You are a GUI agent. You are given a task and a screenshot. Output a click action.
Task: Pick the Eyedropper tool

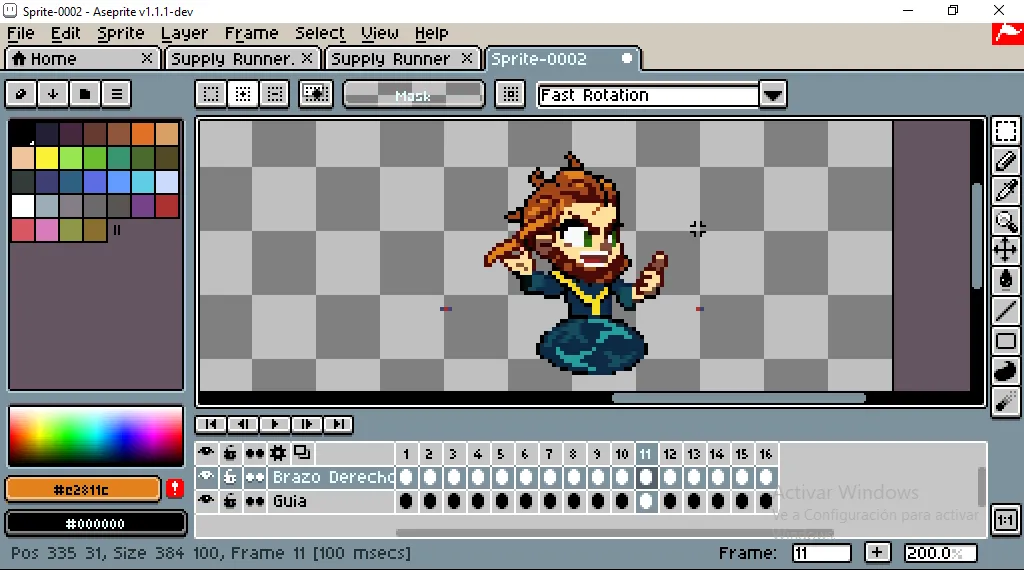pyautogui.click(x=1005, y=191)
